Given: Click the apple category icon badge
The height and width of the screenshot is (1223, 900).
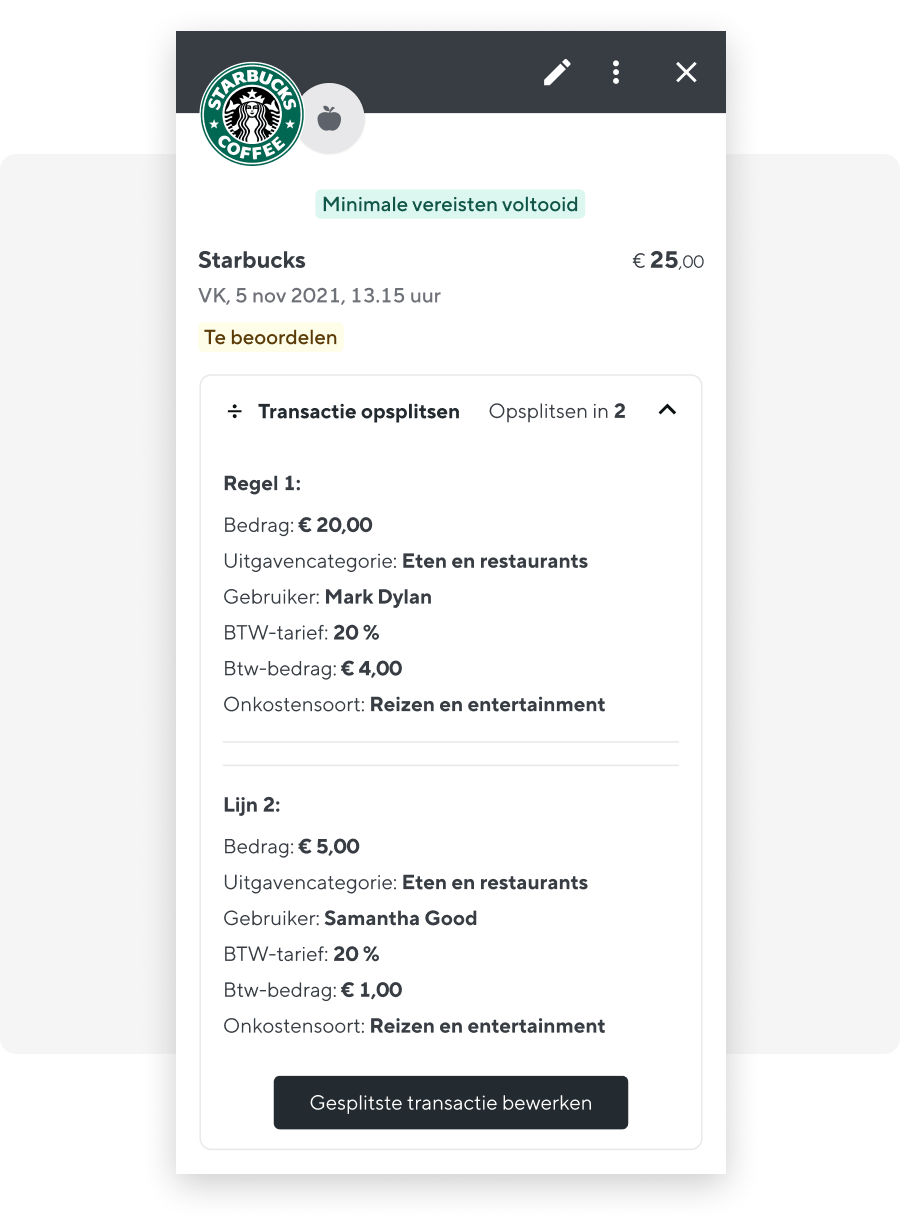Looking at the screenshot, I should click(329, 119).
